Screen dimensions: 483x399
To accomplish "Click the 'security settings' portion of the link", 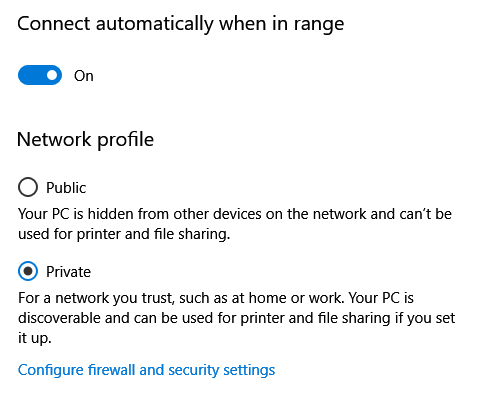I will click(x=222, y=370).
